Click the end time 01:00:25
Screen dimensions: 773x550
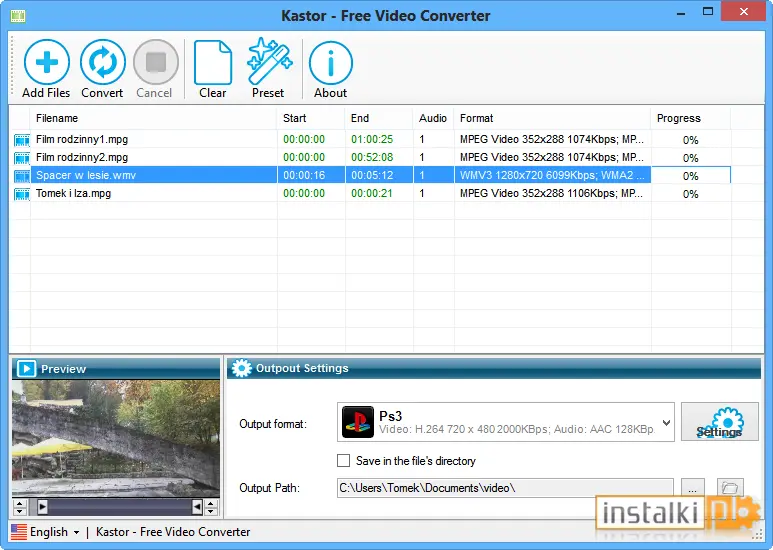click(x=372, y=139)
